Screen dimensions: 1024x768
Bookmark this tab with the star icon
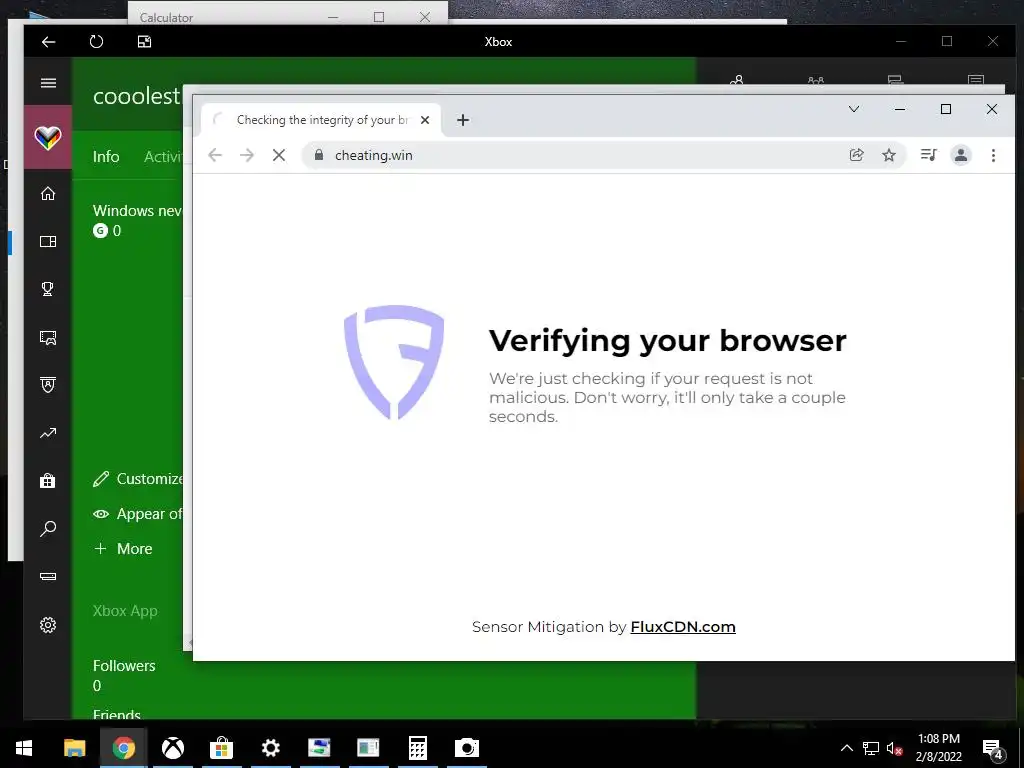889,155
